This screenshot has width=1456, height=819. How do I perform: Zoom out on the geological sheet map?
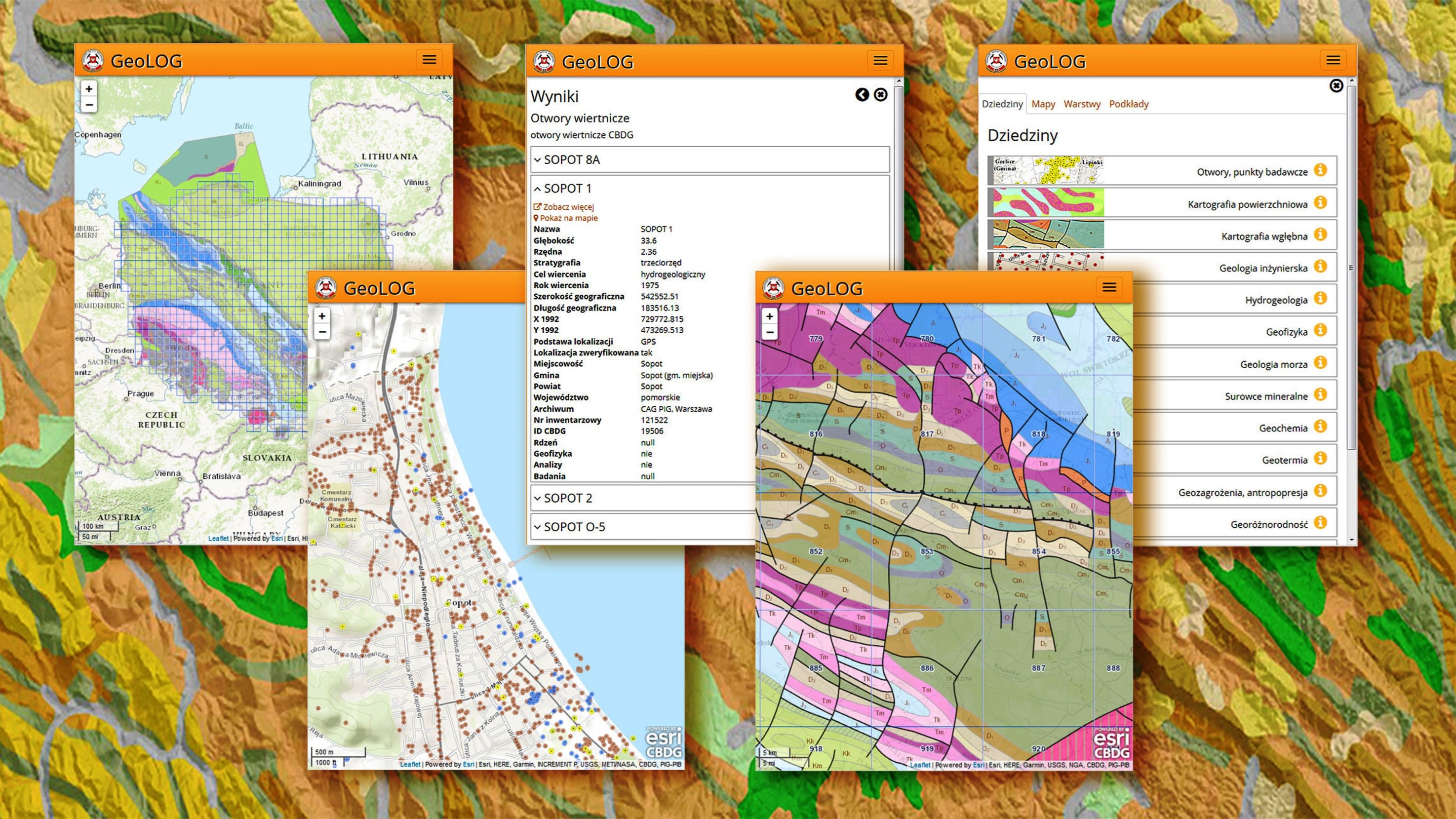click(x=769, y=332)
